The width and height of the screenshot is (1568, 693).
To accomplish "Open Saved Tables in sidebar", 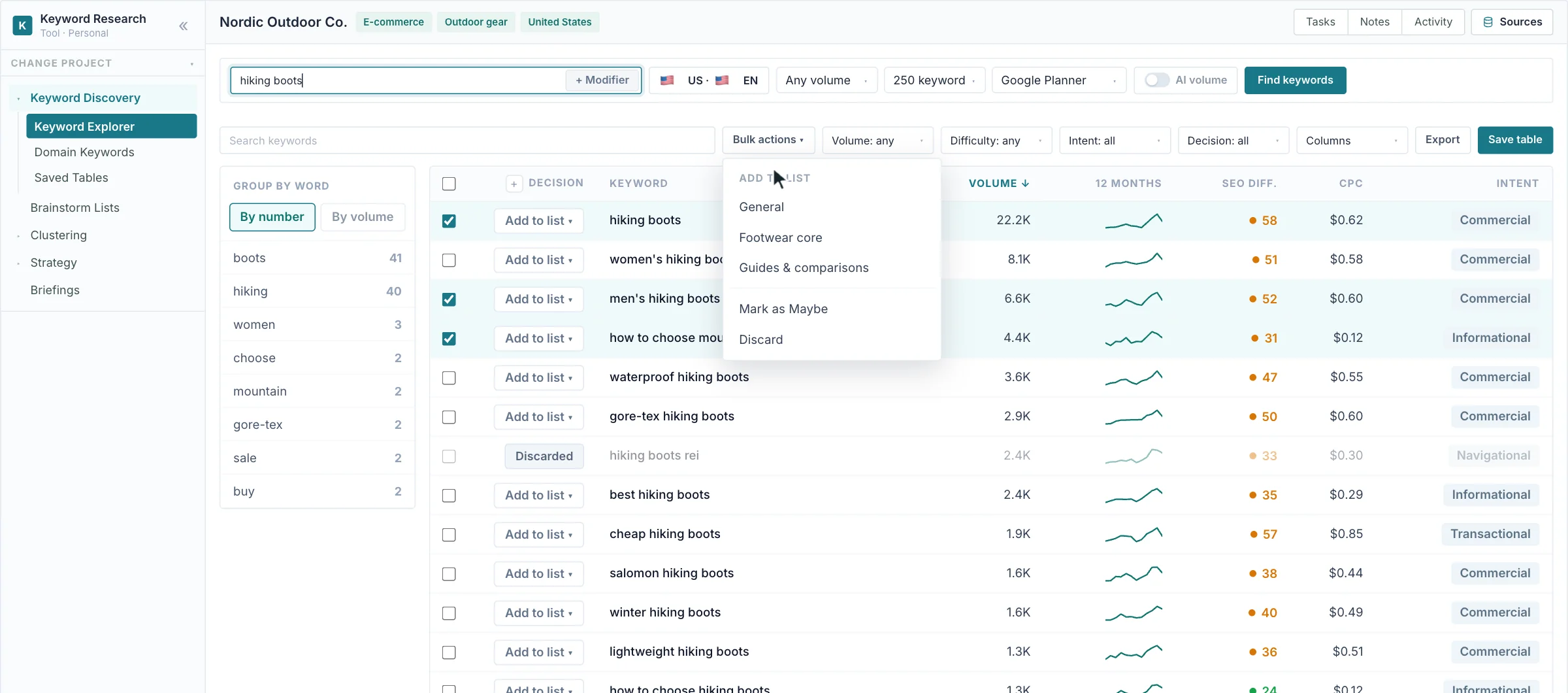I will [71, 178].
